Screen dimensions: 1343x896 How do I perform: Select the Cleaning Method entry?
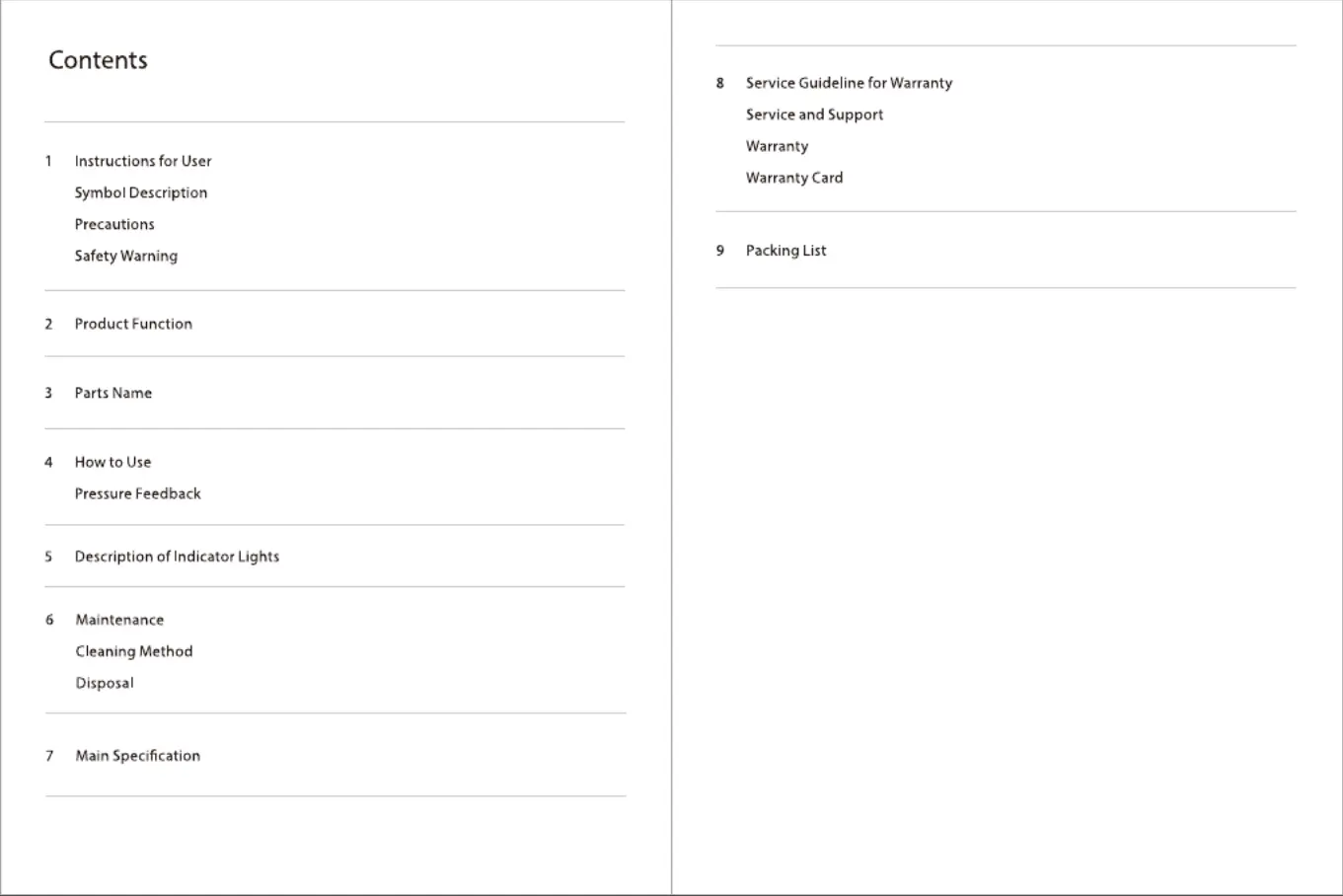[134, 651]
